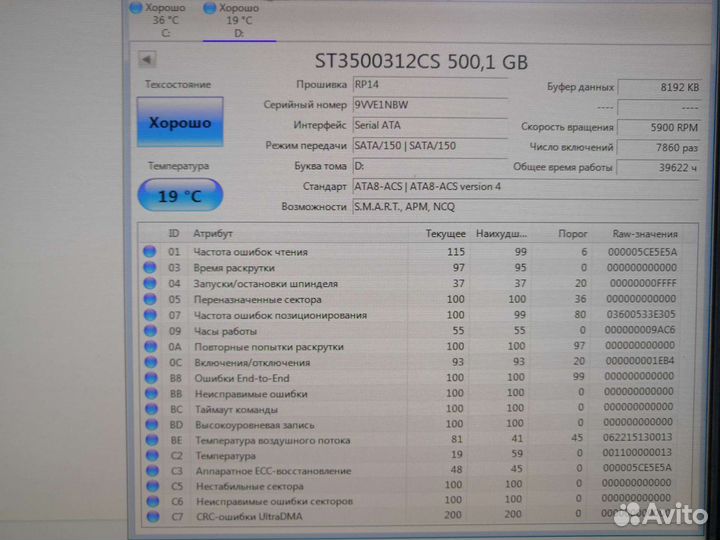The height and width of the screenshot is (540, 720).
Task: Click raw value 001100000013
Action: pos(637,453)
